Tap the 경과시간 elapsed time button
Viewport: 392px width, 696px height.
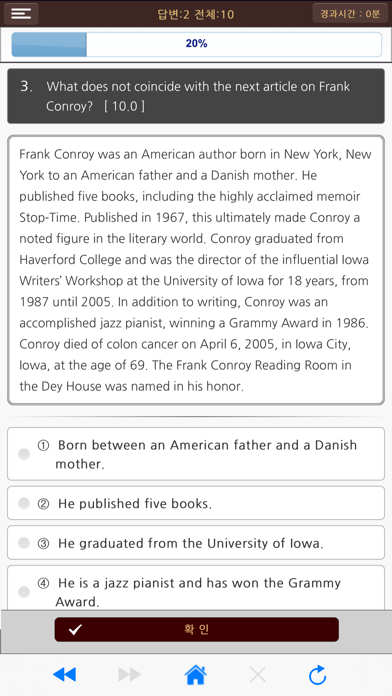coord(350,13)
